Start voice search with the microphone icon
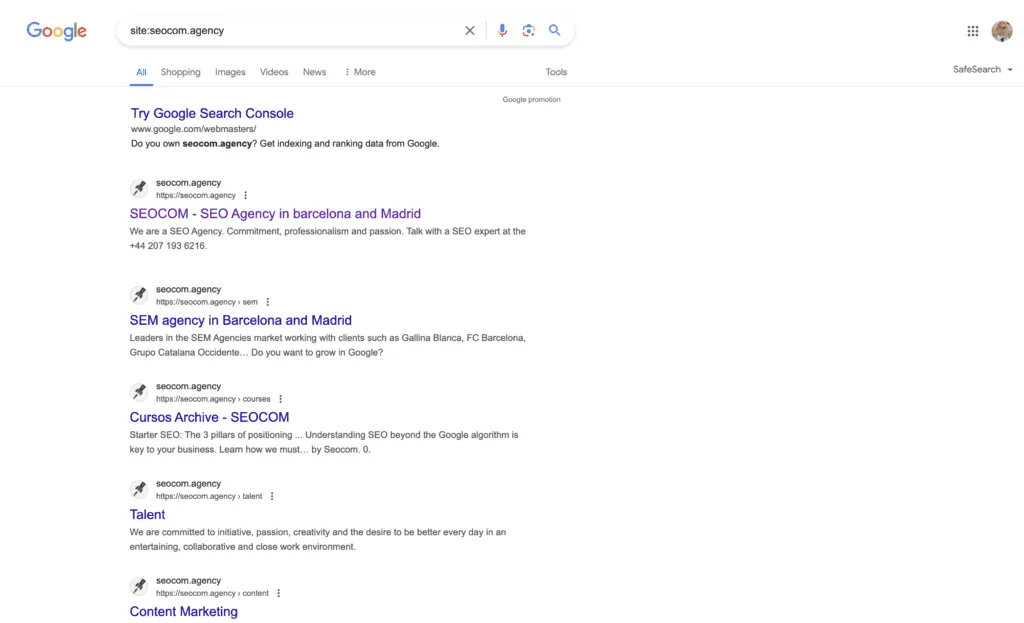Viewport: 1024px width, 623px height. [x=502, y=31]
